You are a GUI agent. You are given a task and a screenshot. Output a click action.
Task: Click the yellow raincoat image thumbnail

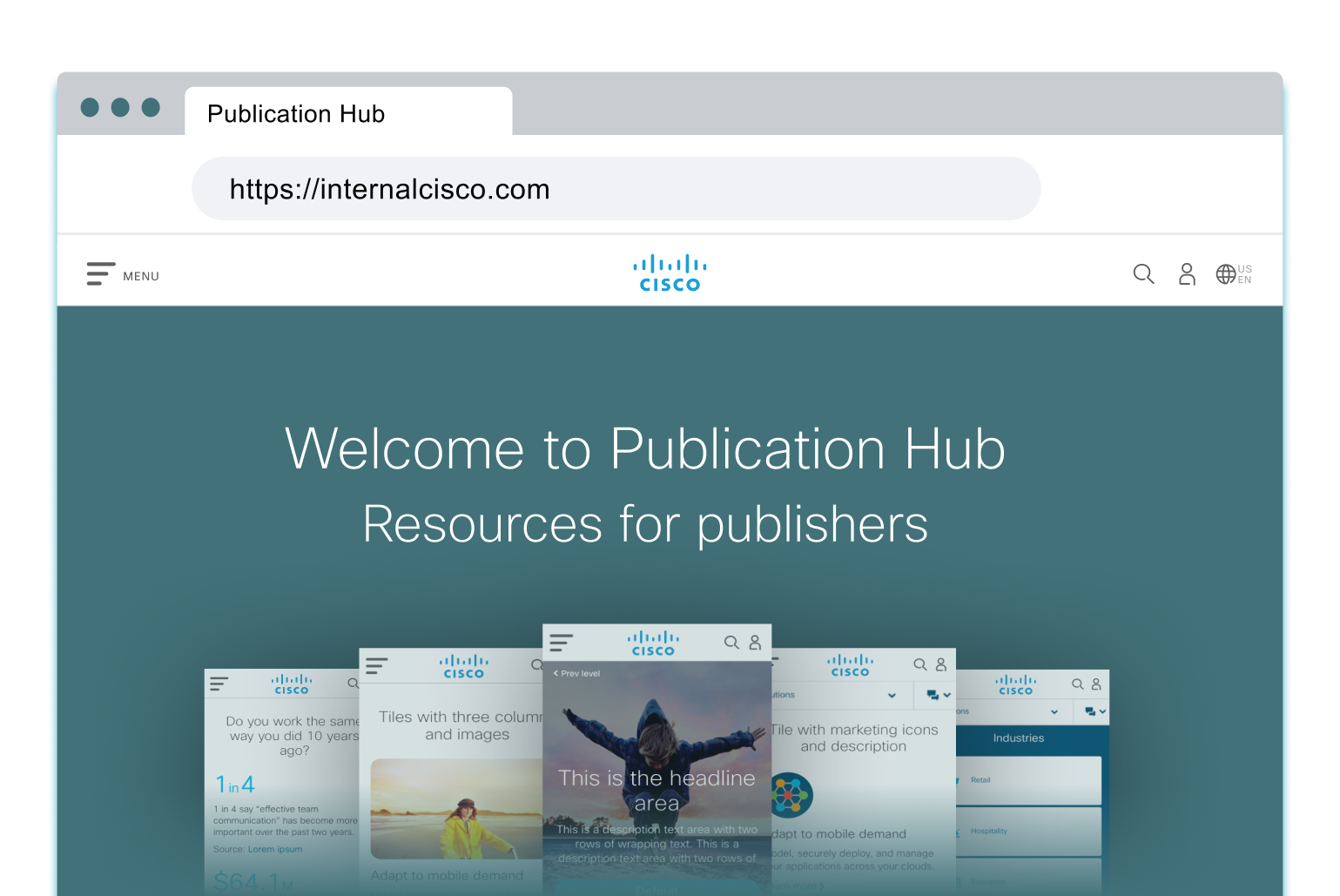456,809
